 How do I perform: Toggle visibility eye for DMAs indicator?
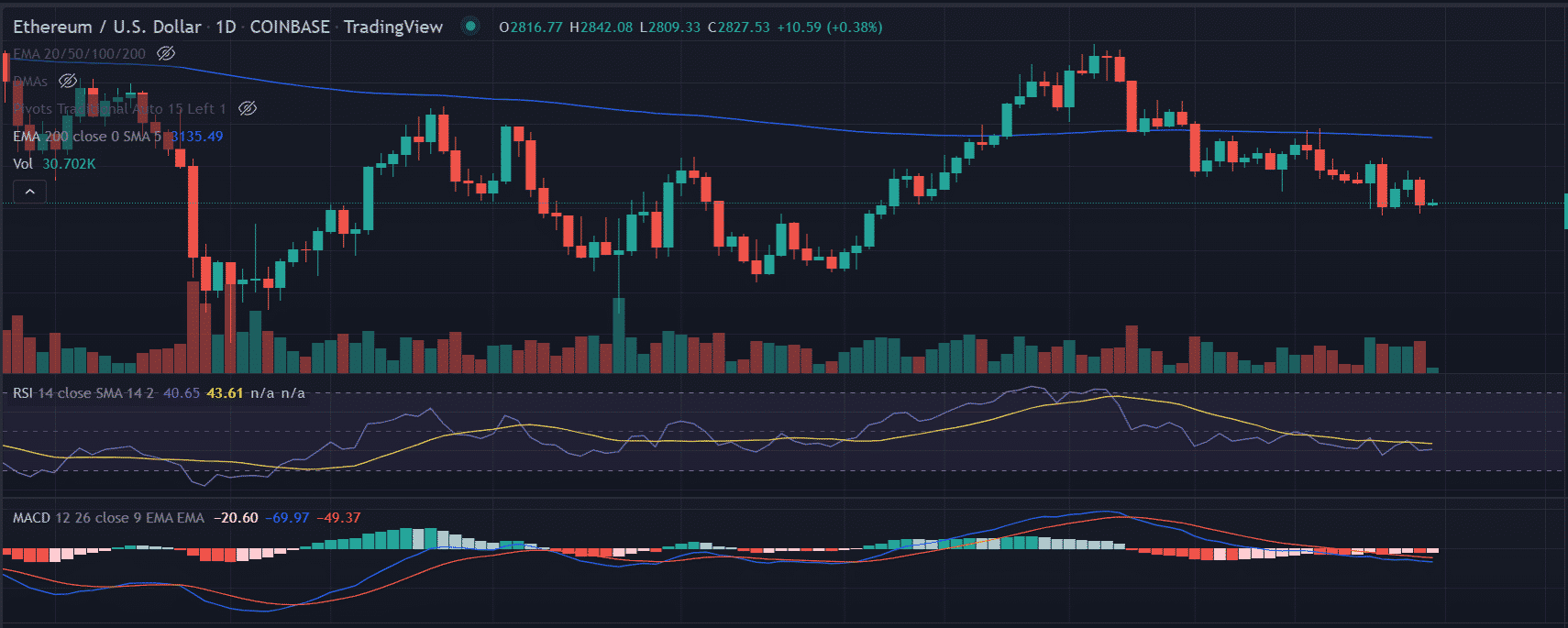coord(68,82)
